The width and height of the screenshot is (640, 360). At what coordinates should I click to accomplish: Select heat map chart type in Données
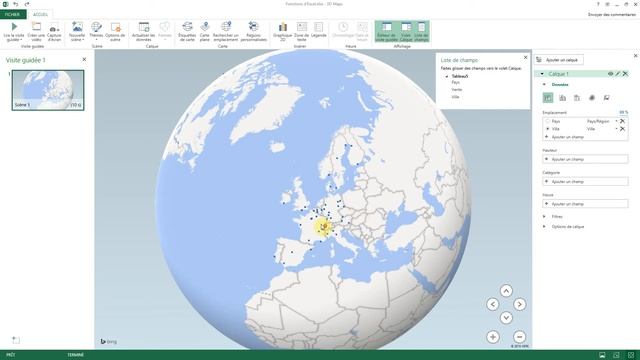(x=592, y=98)
